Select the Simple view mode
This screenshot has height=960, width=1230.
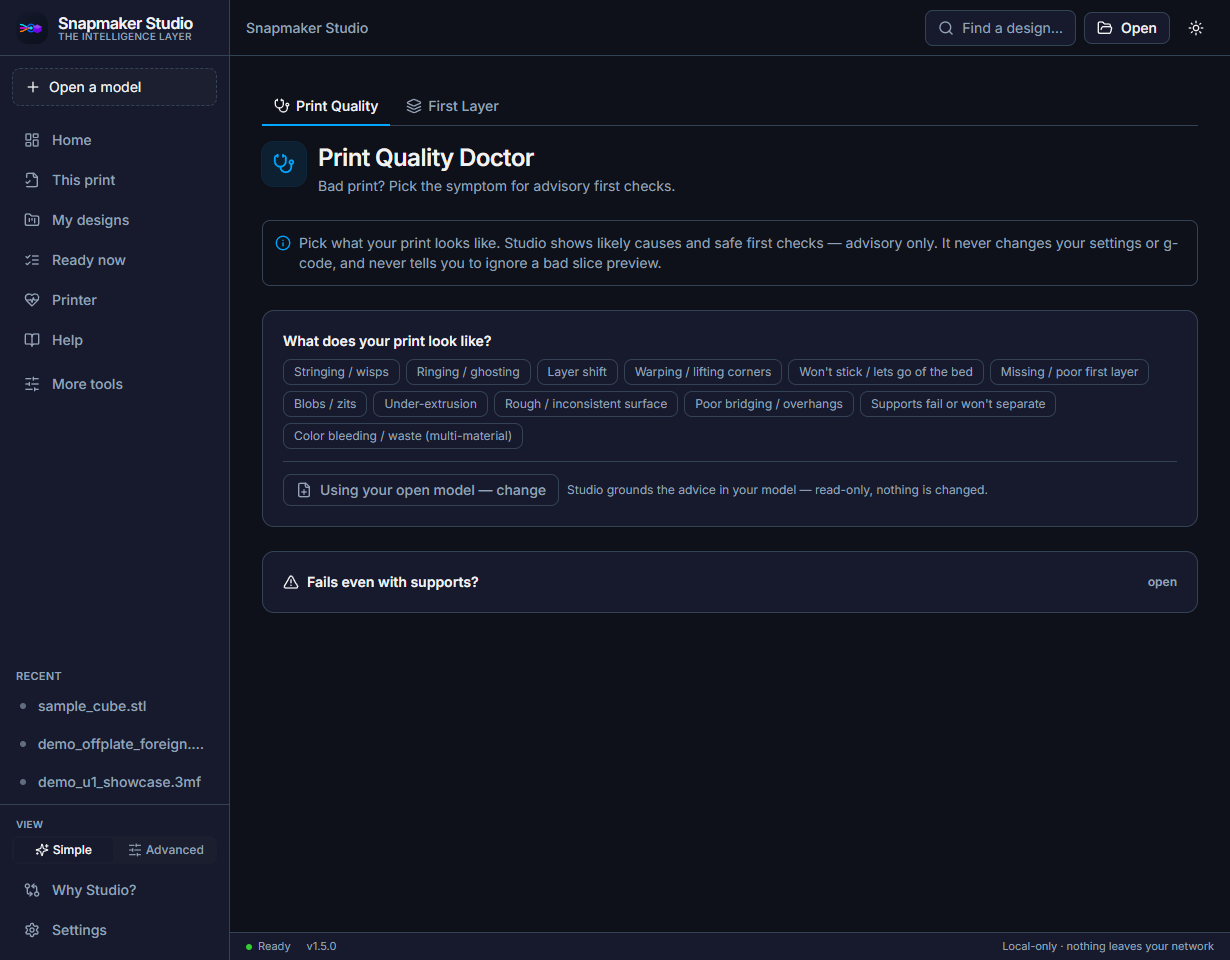(63, 850)
